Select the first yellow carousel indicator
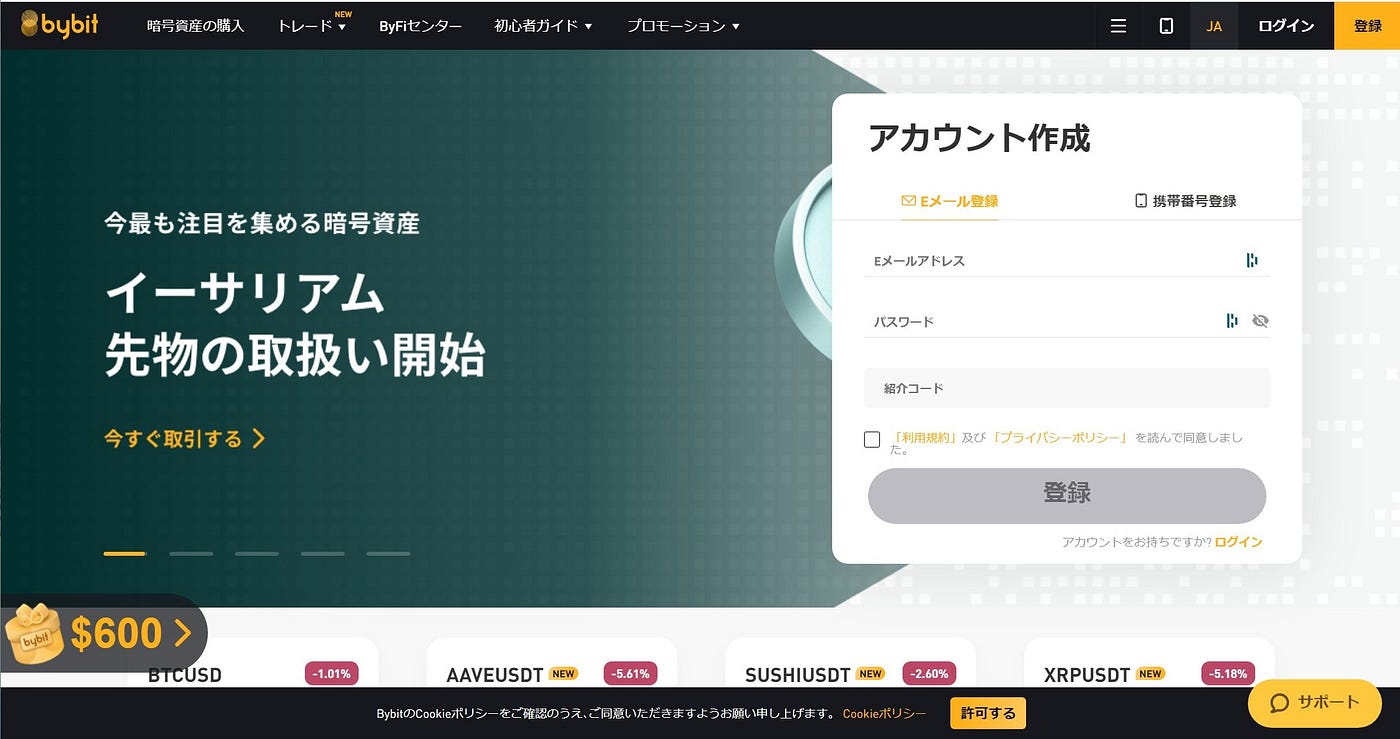Screen dimensions: 1400x739 tap(125, 553)
